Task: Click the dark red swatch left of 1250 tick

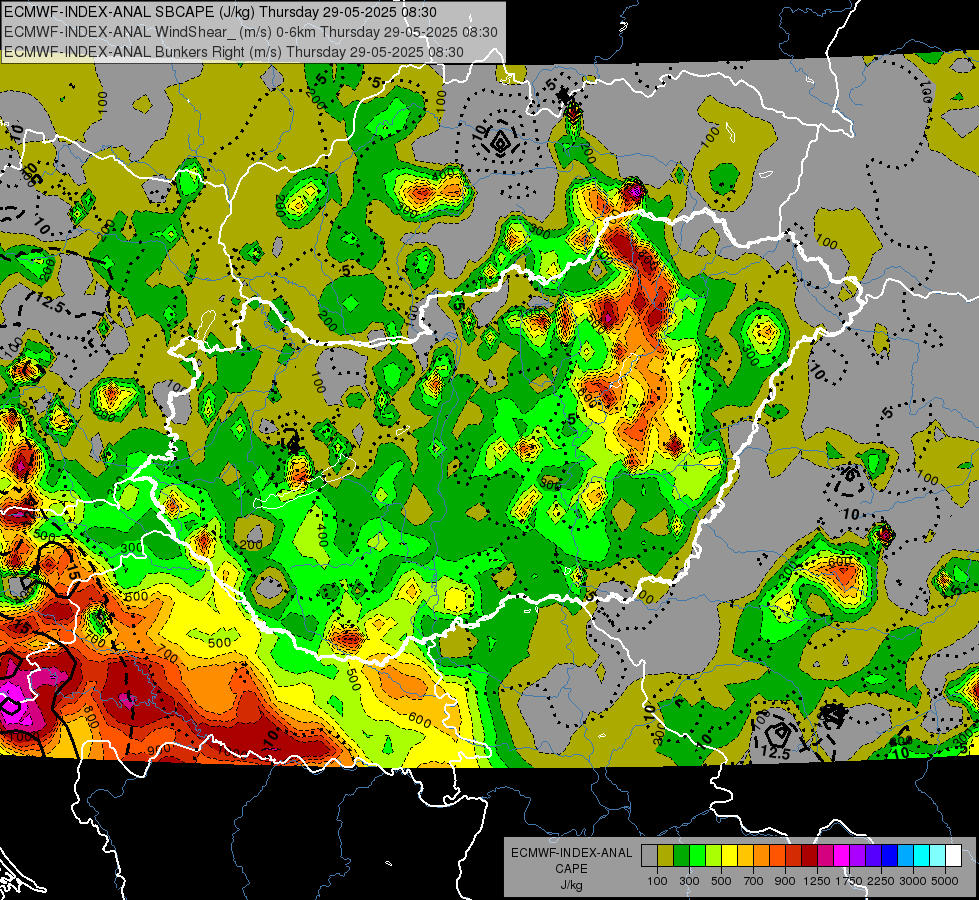Action: coord(809,856)
